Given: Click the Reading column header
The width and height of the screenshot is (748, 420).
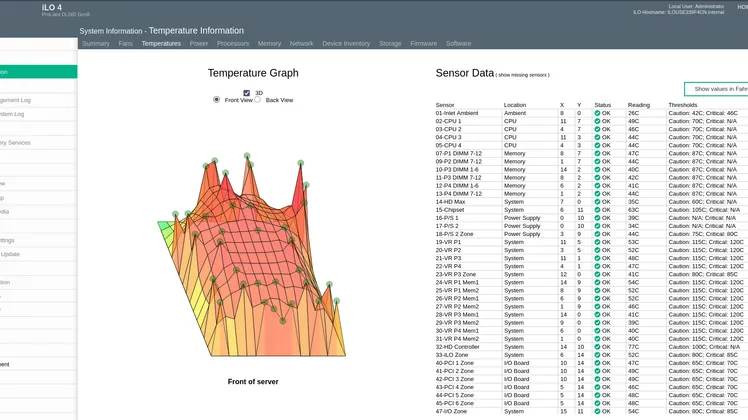Looking at the screenshot, I should tap(639, 105).
